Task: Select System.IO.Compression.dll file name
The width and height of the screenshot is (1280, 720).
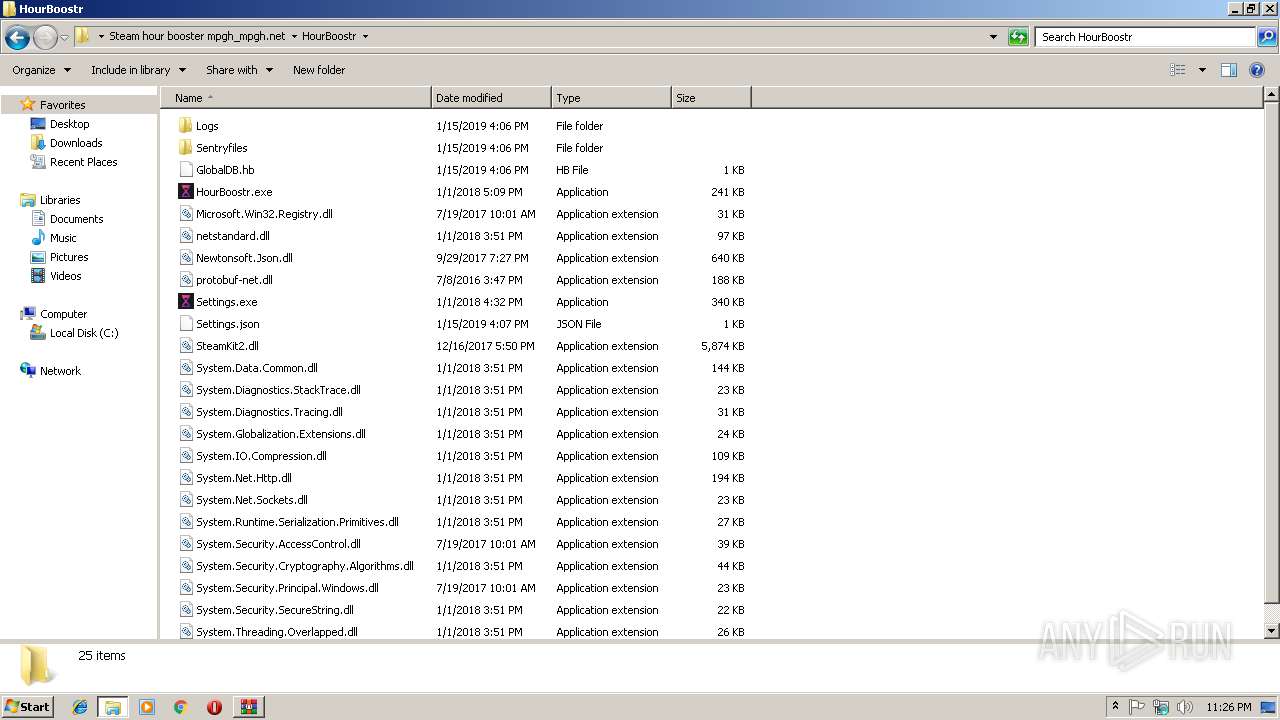Action: tap(261, 456)
